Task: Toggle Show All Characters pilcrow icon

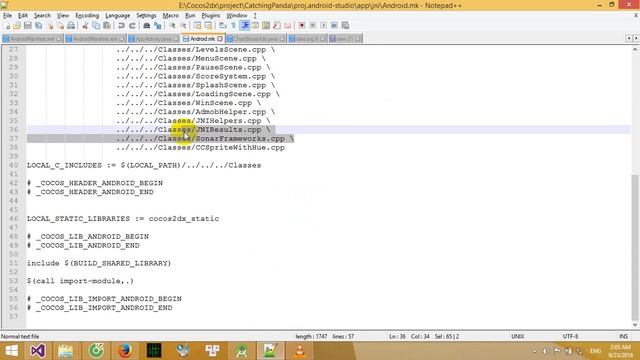Action: (x=233, y=26)
